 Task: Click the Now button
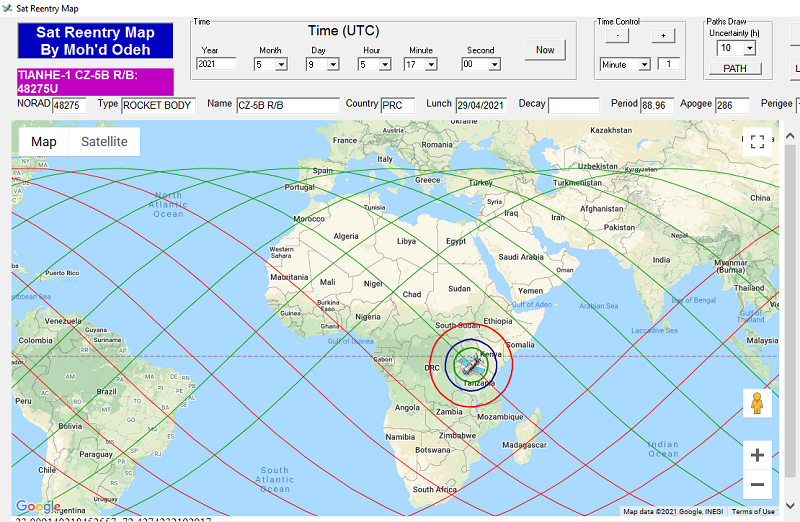pyautogui.click(x=545, y=50)
